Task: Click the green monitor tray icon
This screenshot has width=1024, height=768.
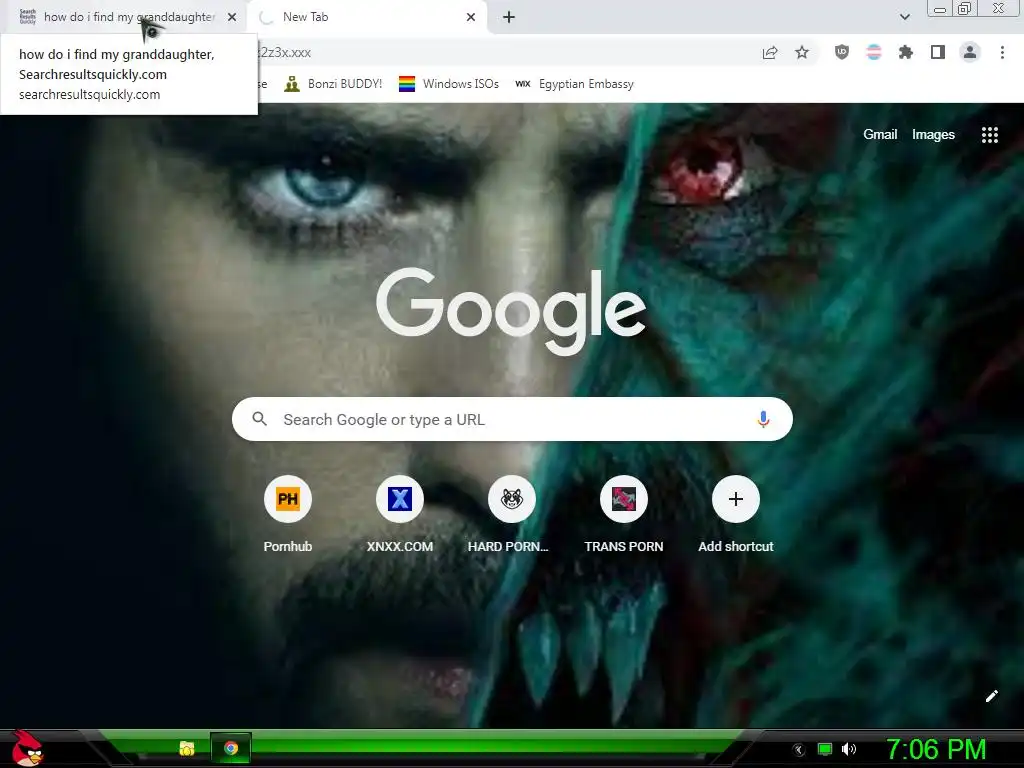Action: [825, 749]
